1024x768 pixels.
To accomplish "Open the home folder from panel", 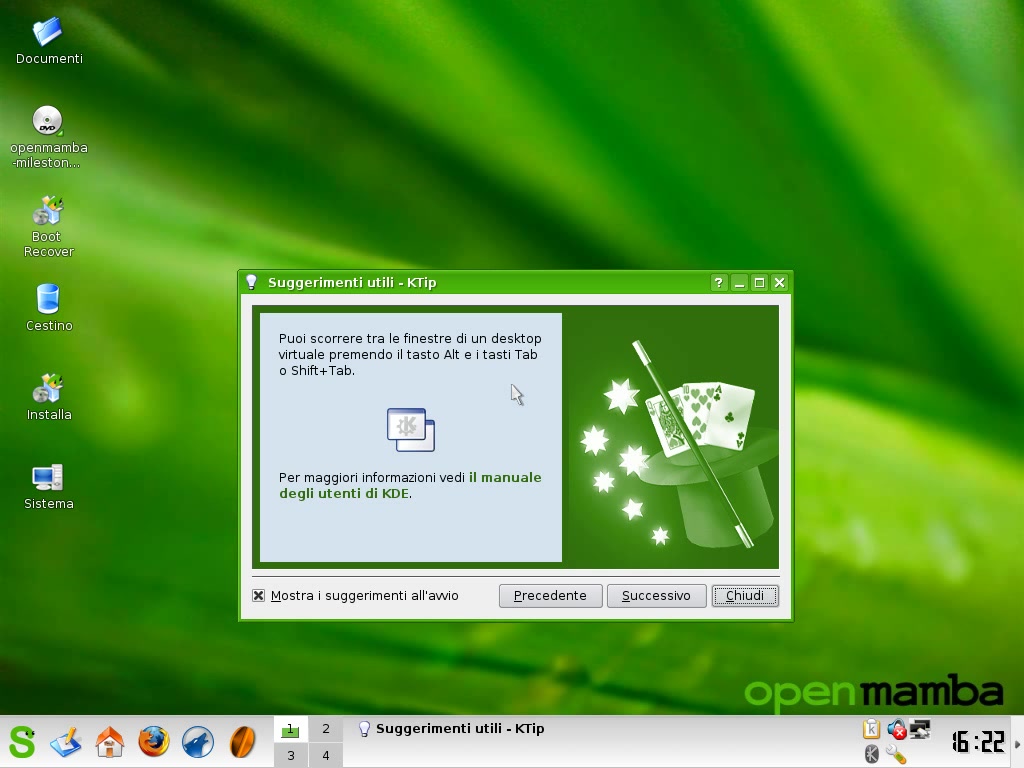I will [110, 742].
